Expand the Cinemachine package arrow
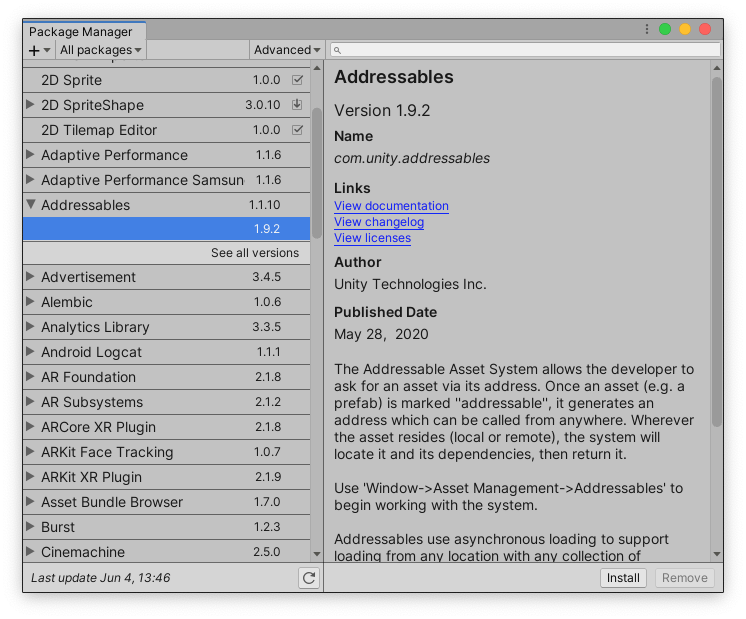 tap(30, 551)
